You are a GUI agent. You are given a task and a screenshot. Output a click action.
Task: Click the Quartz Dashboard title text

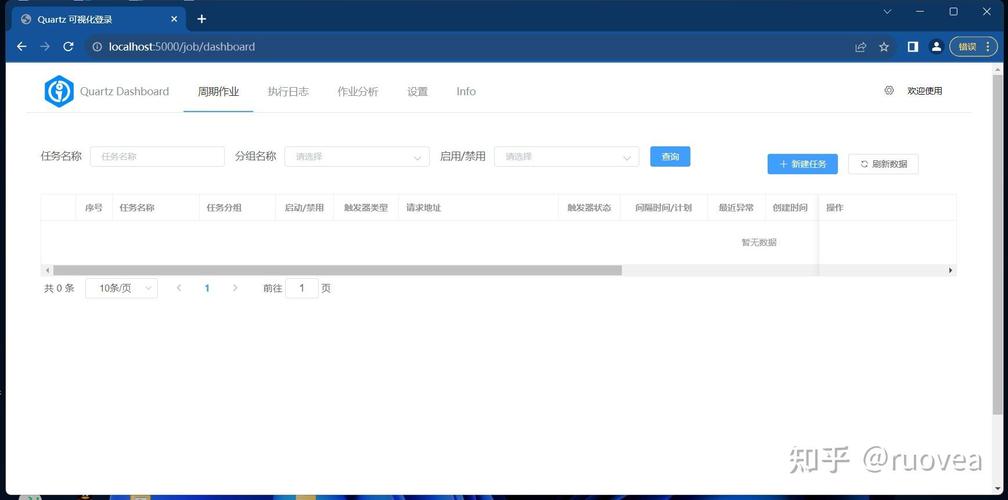pos(124,91)
